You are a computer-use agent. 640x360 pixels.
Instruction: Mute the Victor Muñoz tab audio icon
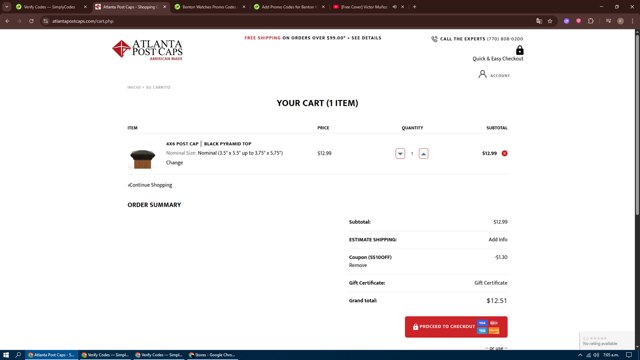(394, 7)
